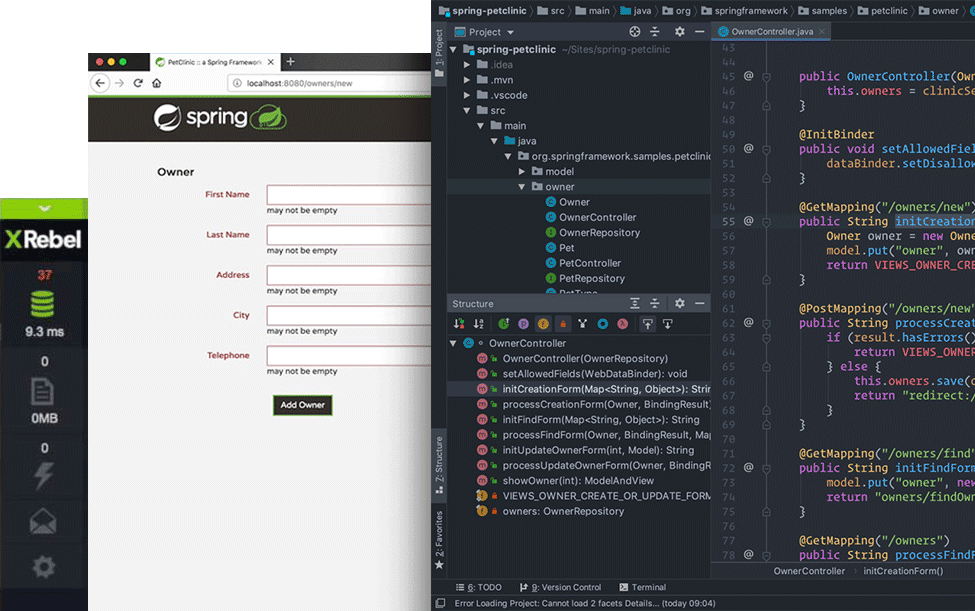Click browser home icon
This screenshot has height=611, width=975.
(157, 83)
